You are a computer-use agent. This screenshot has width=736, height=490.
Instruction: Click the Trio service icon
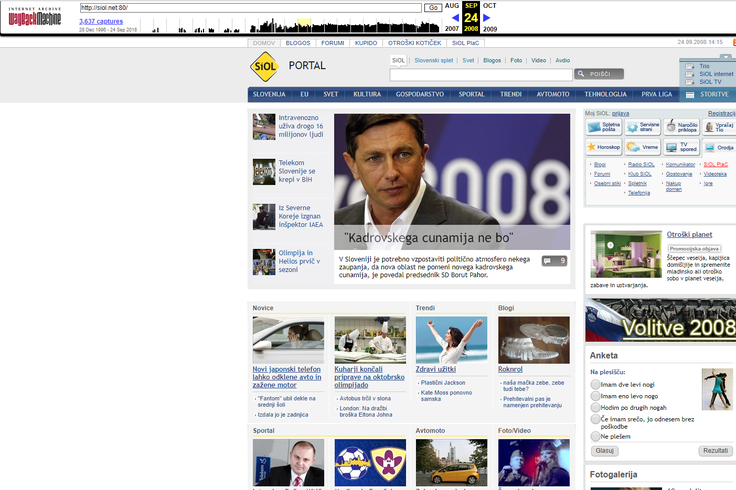pos(690,66)
